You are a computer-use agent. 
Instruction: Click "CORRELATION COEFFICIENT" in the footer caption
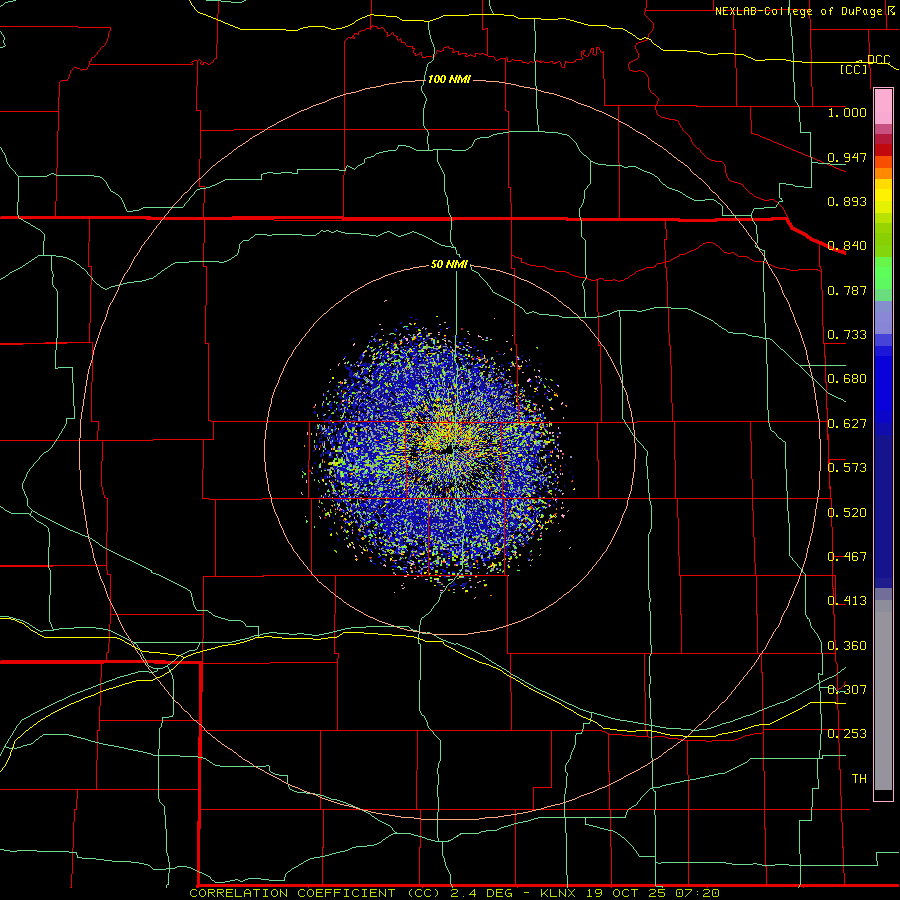[x=292, y=893]
